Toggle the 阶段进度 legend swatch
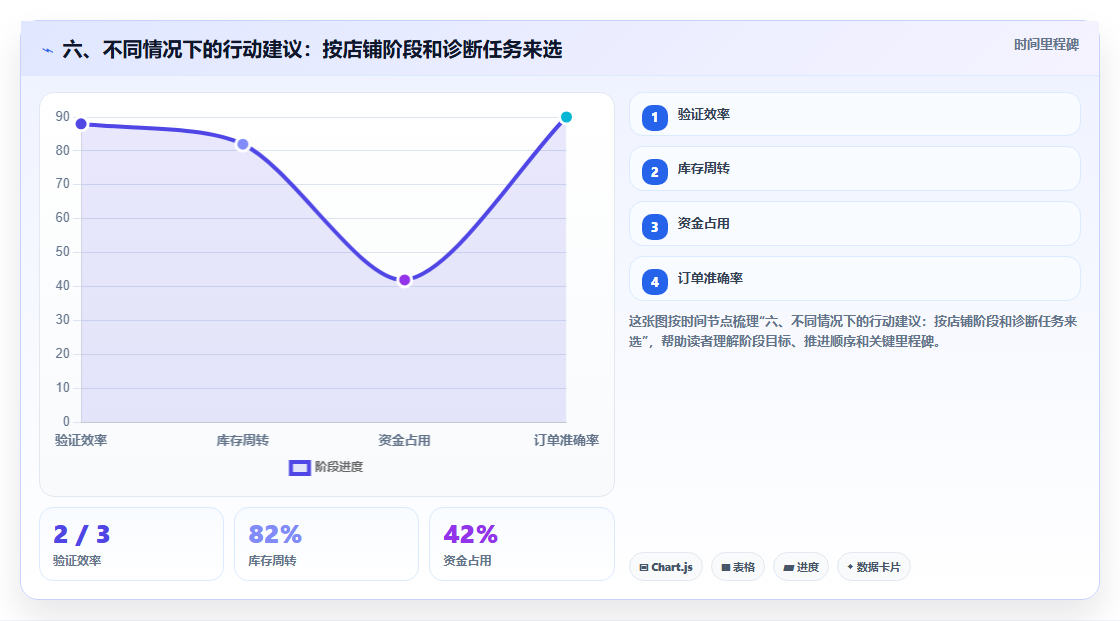This screenshot has width=1120, height=621. pyautogui.click(x=299, y=467)
